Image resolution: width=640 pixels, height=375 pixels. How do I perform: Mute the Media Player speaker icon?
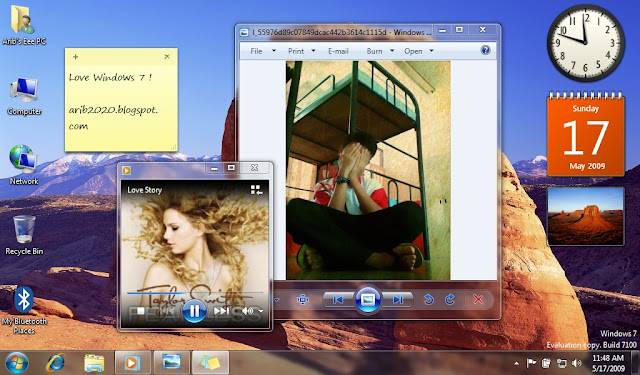tap(247, 311)
